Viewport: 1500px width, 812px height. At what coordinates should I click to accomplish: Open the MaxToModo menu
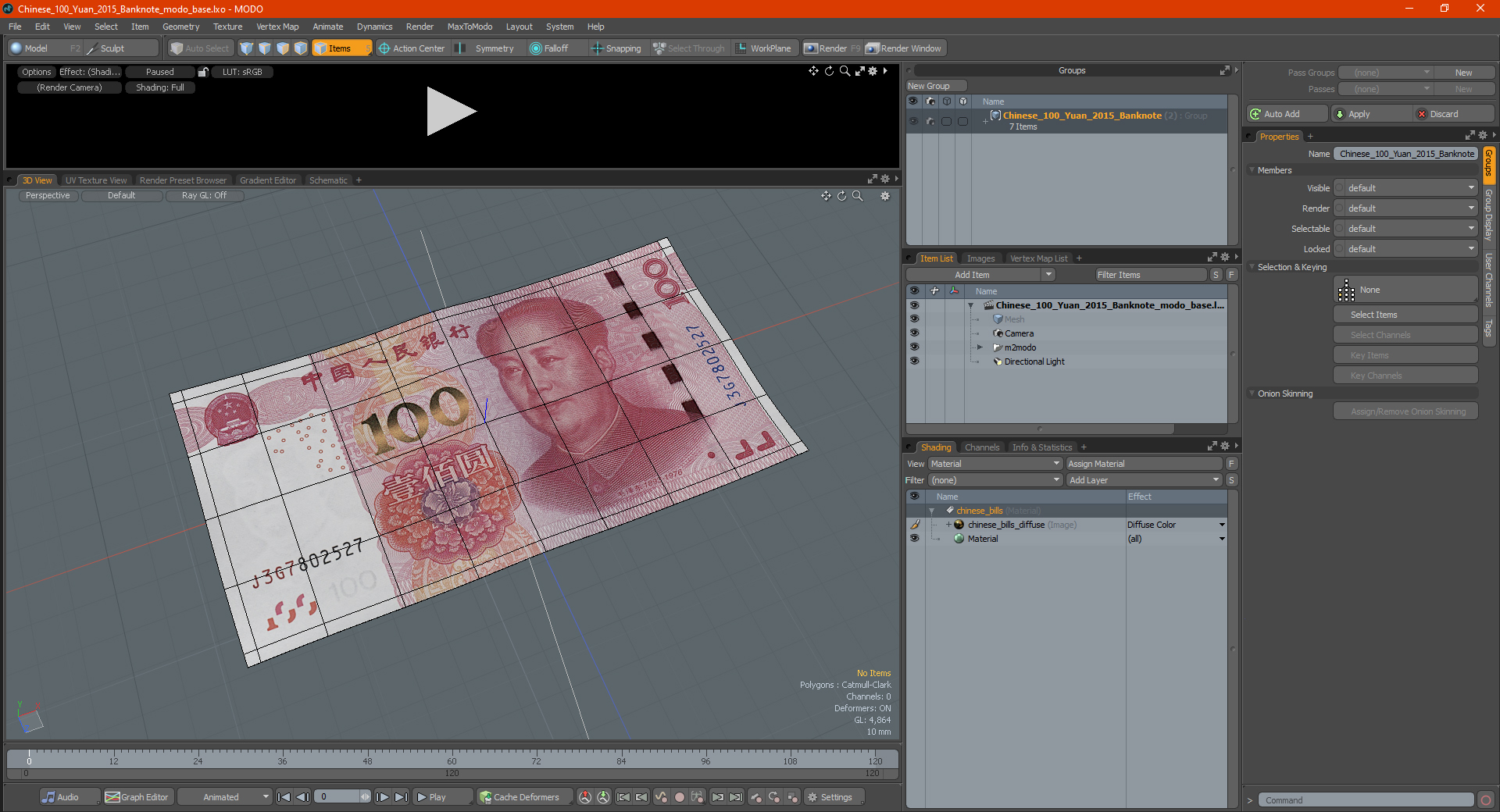[470, 27]
